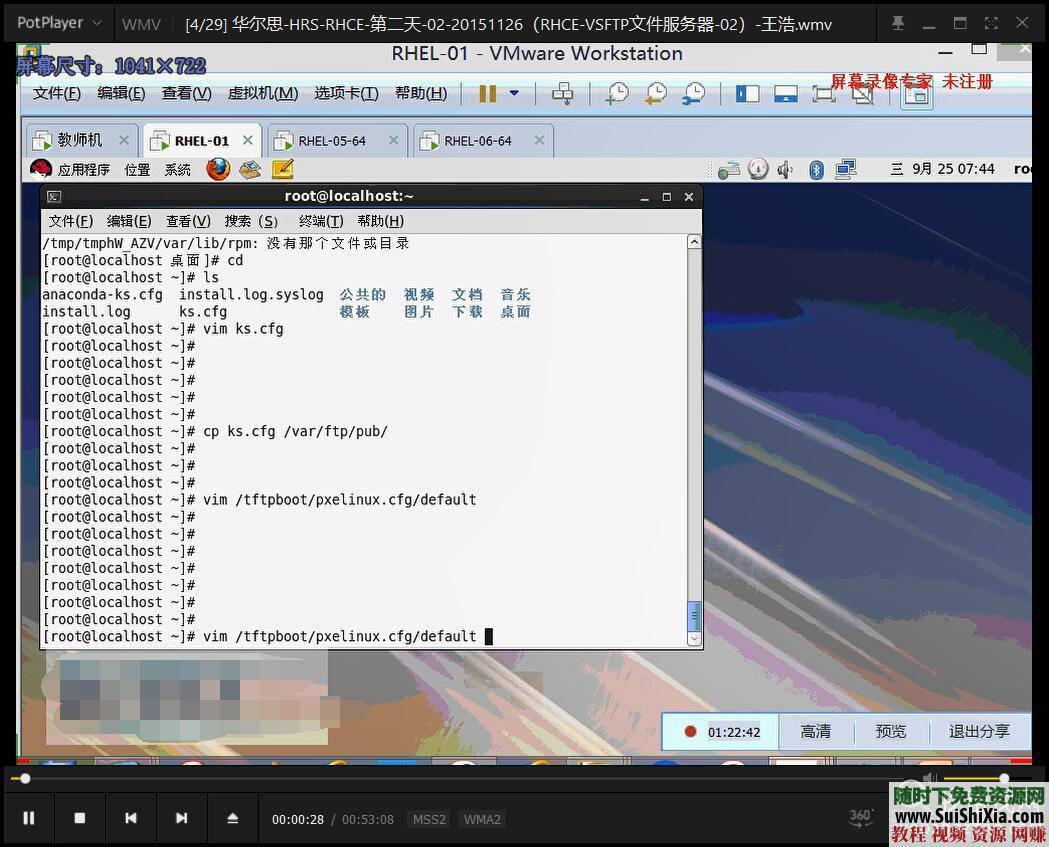1049x847 pixels.
Task: Click the terminal scrollbar down arrow
Action: (x=694, y=639)
